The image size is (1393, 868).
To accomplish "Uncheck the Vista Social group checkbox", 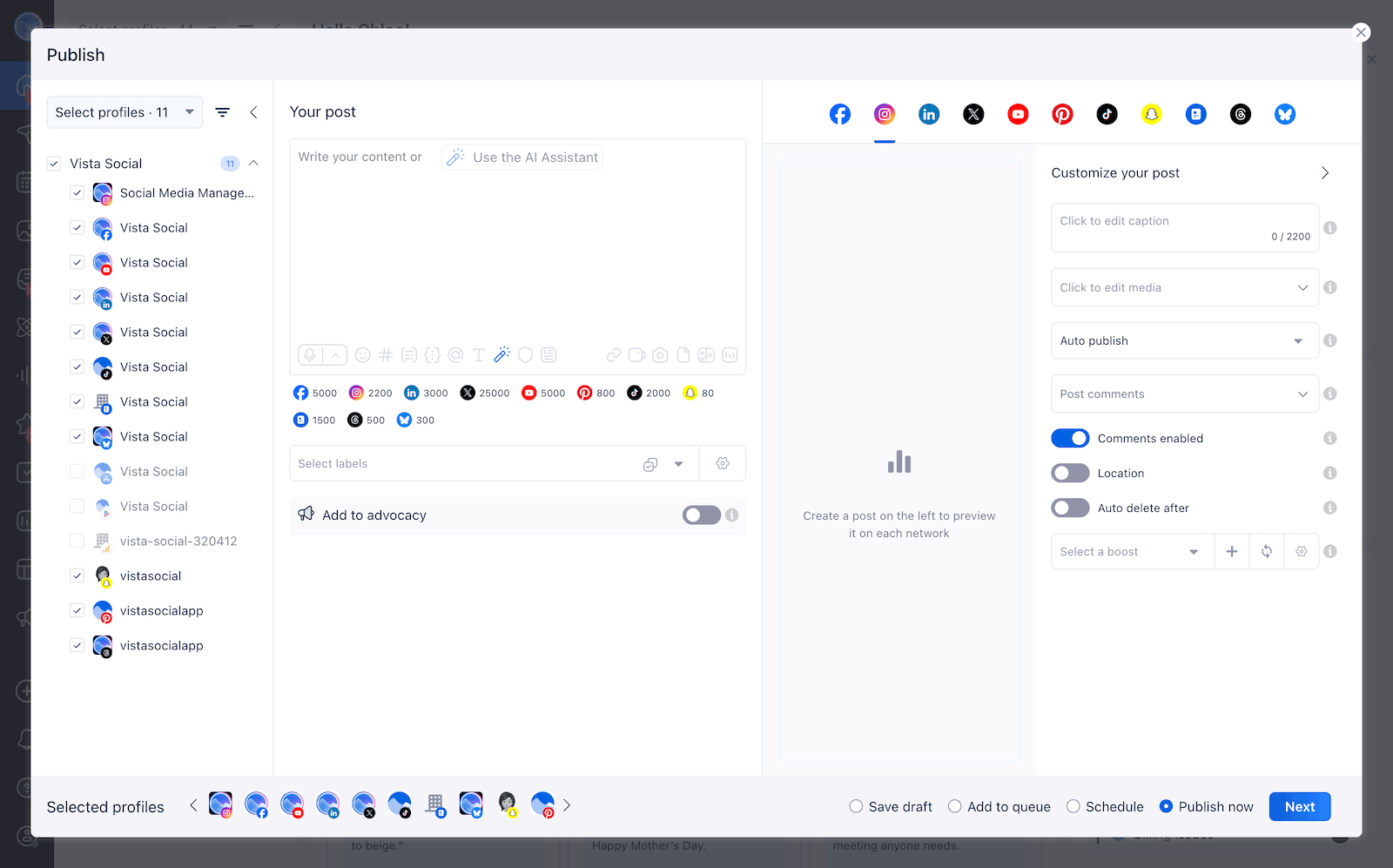I will point(54,164).
